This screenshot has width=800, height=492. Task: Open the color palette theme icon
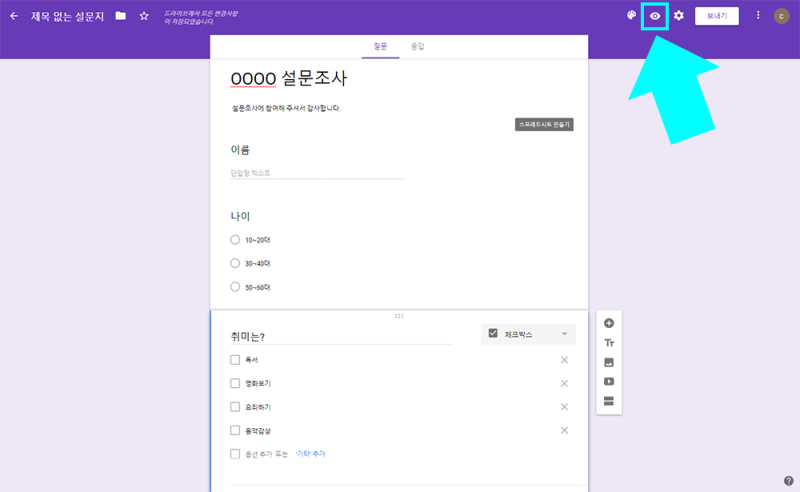[631, 15]
